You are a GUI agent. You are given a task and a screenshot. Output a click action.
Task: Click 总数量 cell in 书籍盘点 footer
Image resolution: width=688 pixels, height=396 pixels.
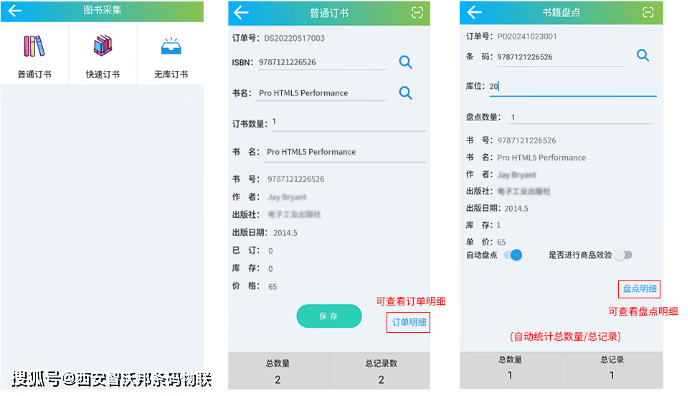(510, 370)
